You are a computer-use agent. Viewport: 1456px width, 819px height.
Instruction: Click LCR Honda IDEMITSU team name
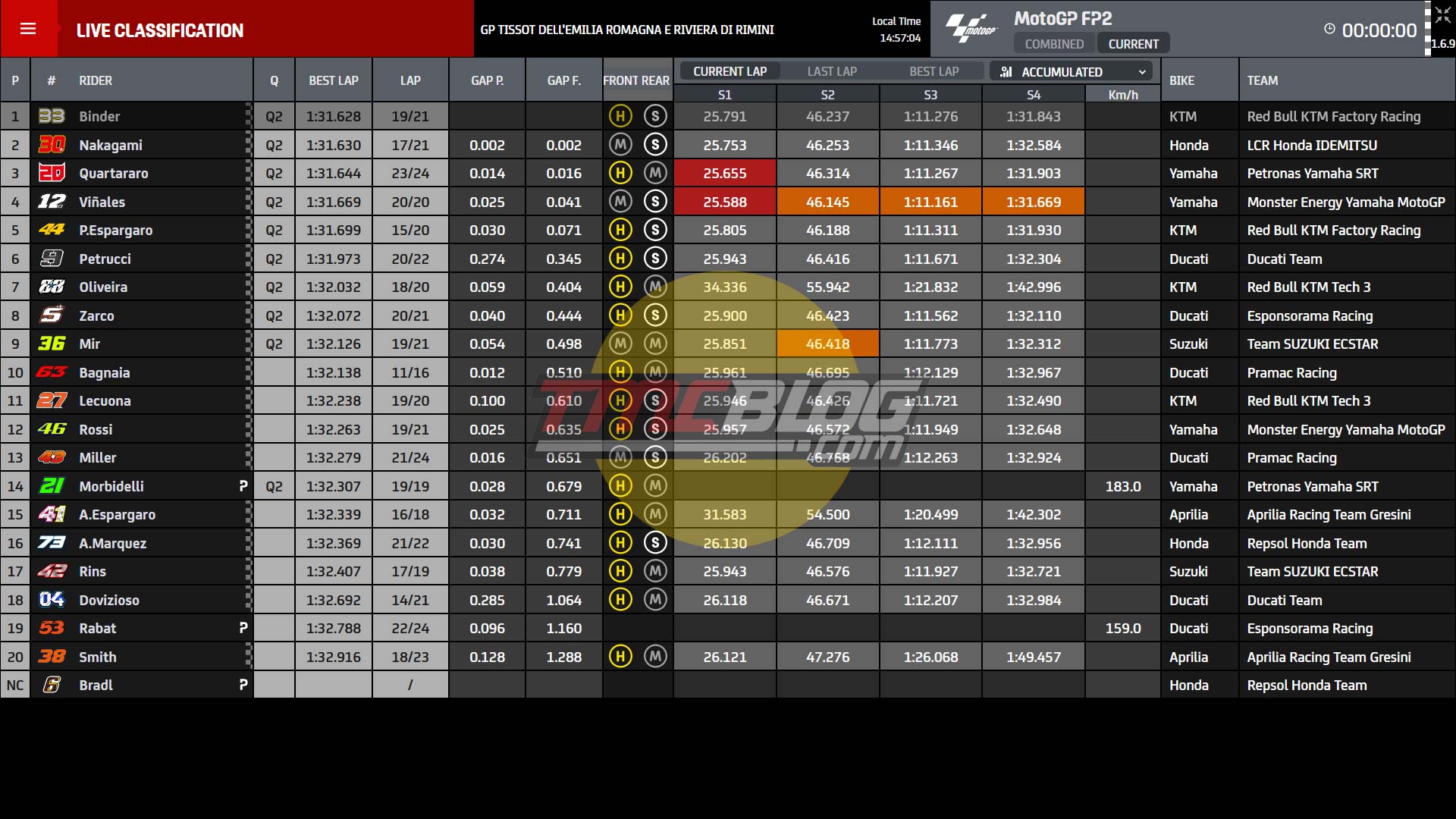(1312, 145)
